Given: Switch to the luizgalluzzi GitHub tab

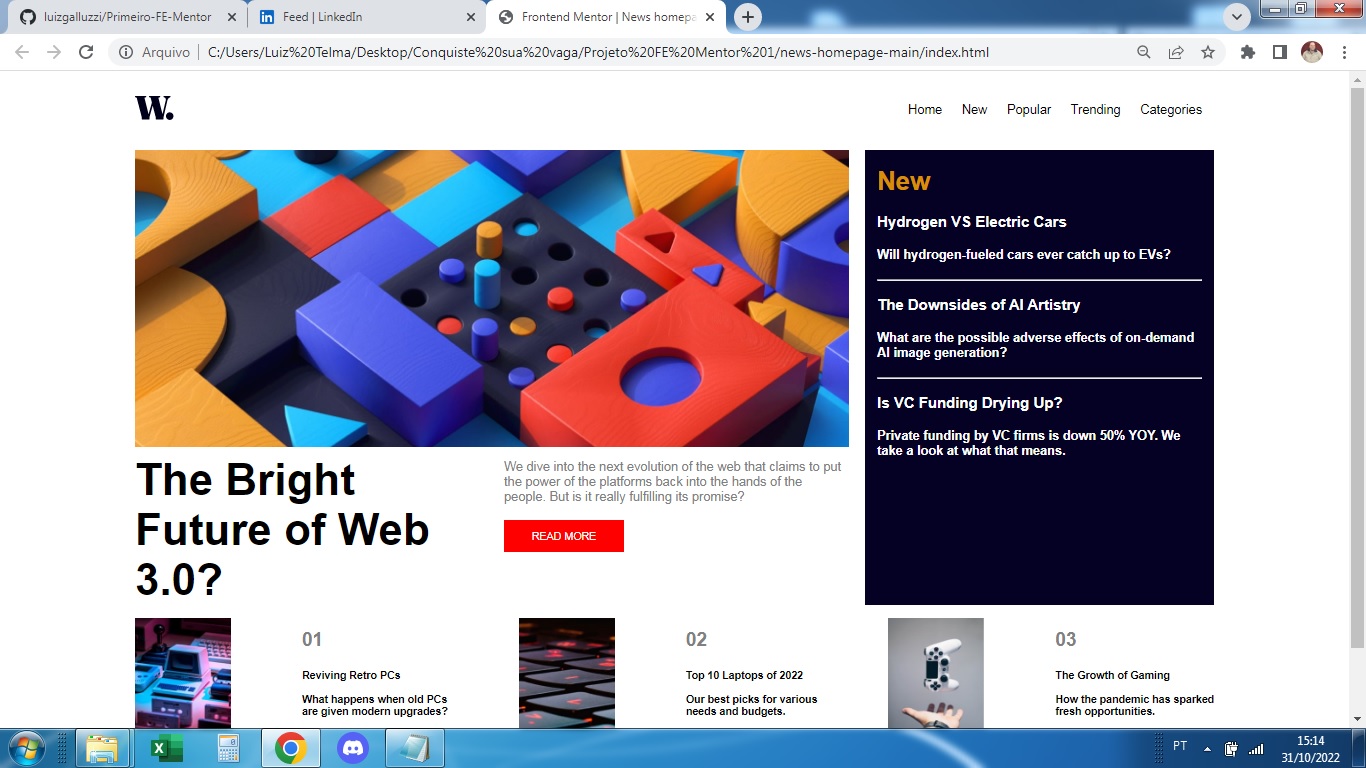Looking at the screenshot, I should (x=127, y=17).
